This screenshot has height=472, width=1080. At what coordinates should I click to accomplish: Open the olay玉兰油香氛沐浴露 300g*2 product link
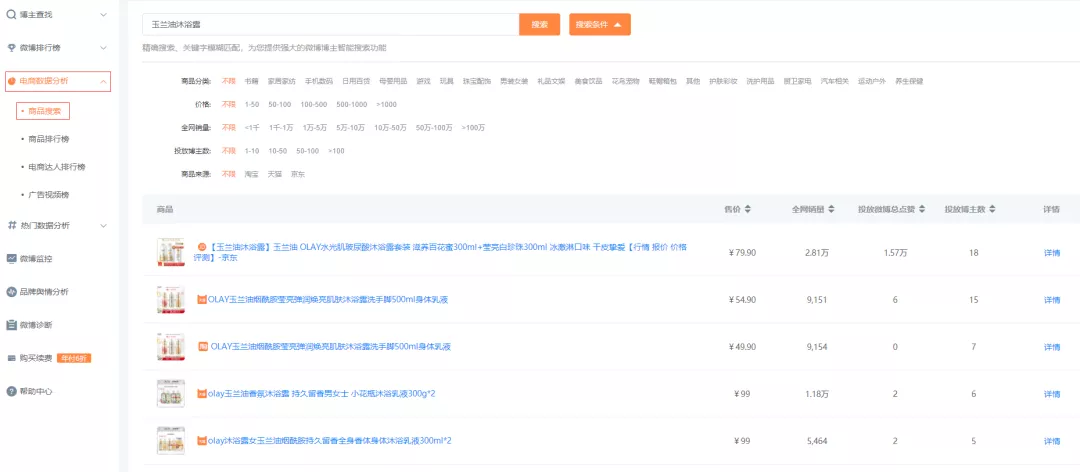click(322, 393)
